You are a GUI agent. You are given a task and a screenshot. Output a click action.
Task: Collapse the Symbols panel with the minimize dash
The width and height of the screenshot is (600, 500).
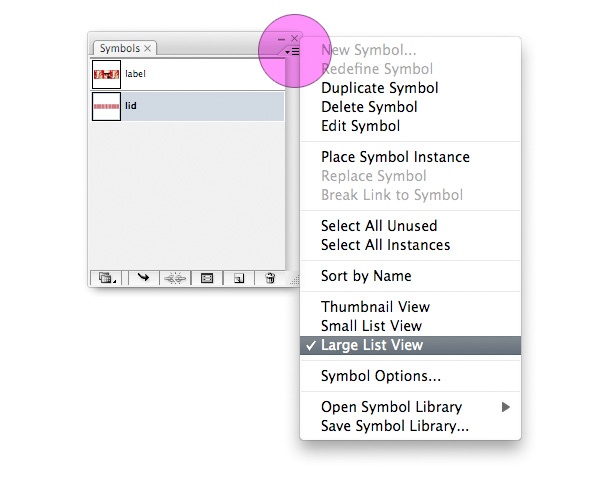[281, 39]
